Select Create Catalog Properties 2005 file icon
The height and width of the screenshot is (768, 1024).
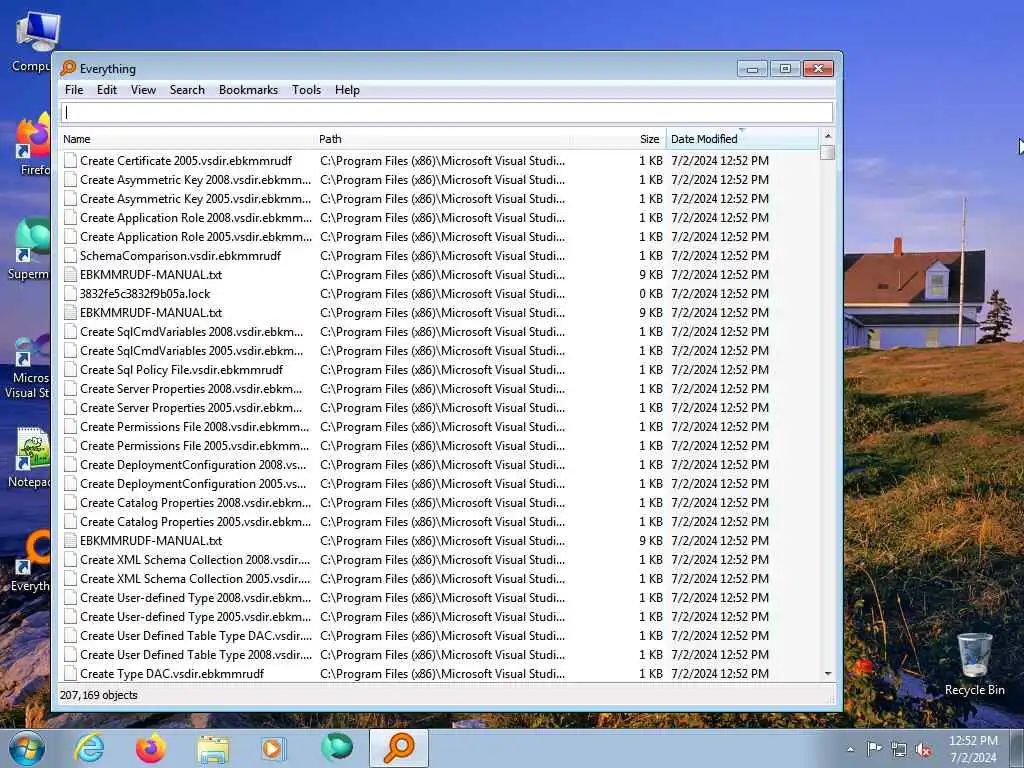click(70, 522)
